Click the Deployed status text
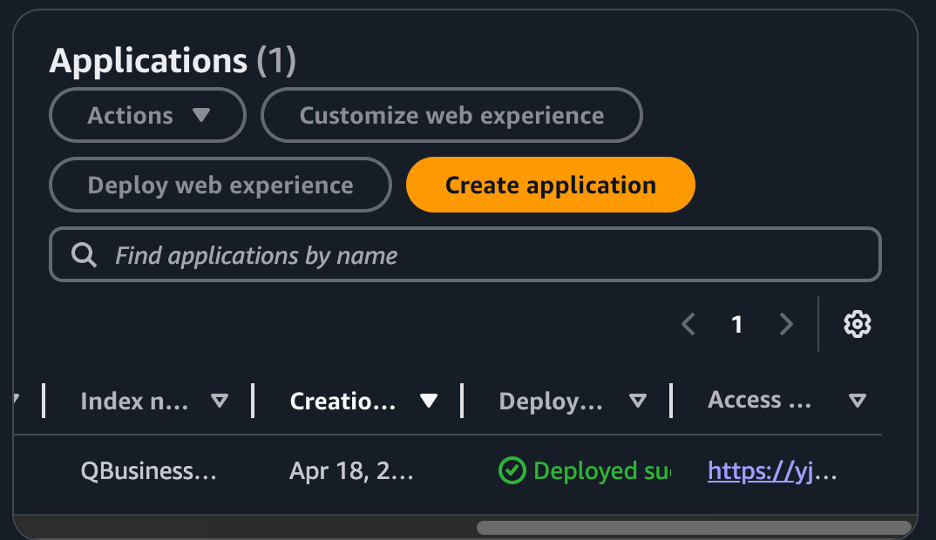Image resolution: width=936 pixels, height=540 pixels. point(602,471)
